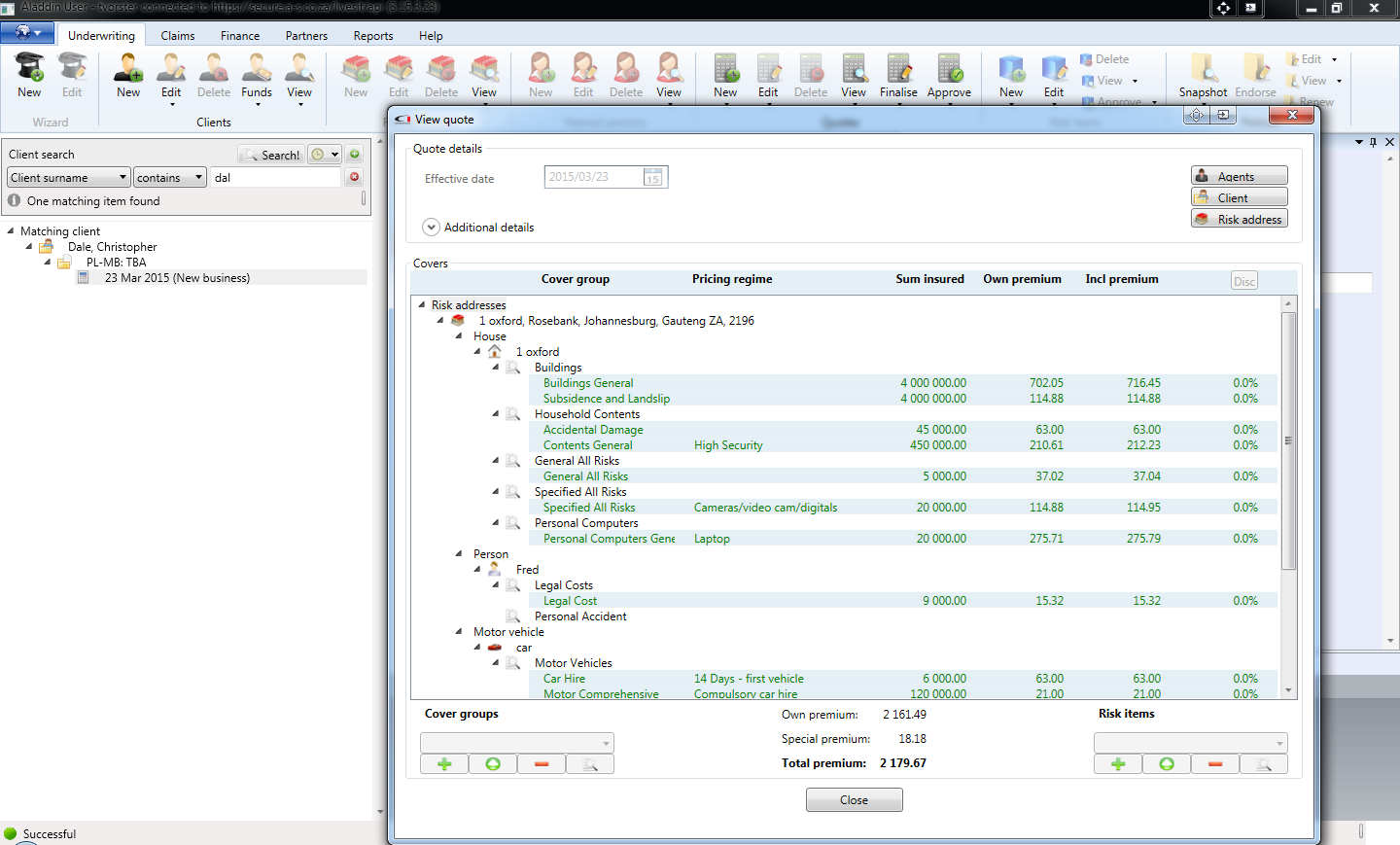Click the Covers list vertical scrollbar

[x=1288, y=440]
